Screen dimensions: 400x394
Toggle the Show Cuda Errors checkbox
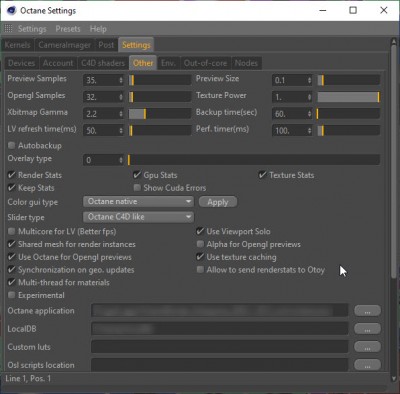point(137,188)
